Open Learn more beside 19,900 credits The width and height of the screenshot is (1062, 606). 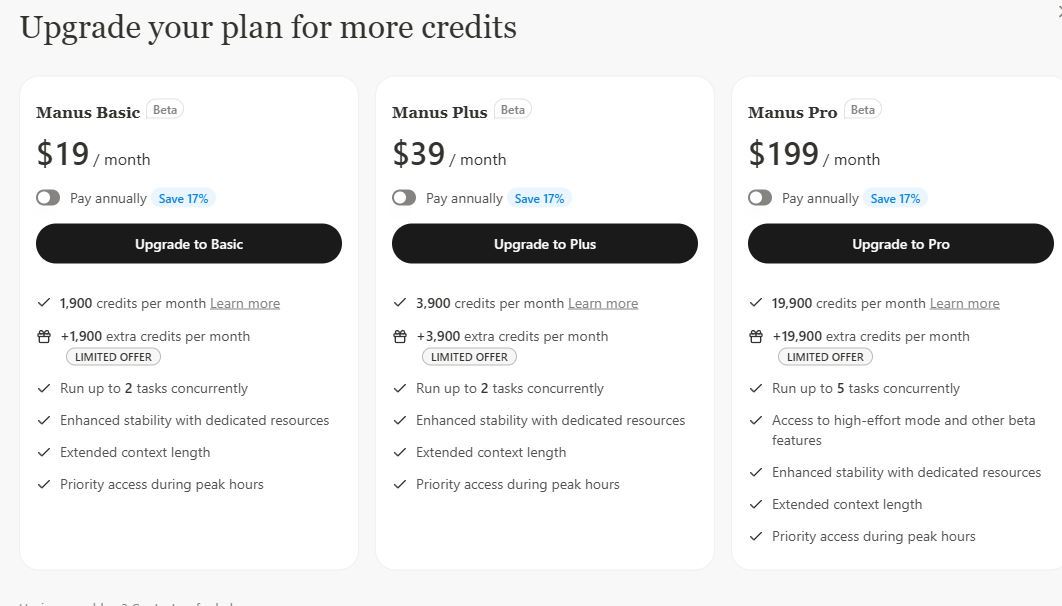(965, 303)
